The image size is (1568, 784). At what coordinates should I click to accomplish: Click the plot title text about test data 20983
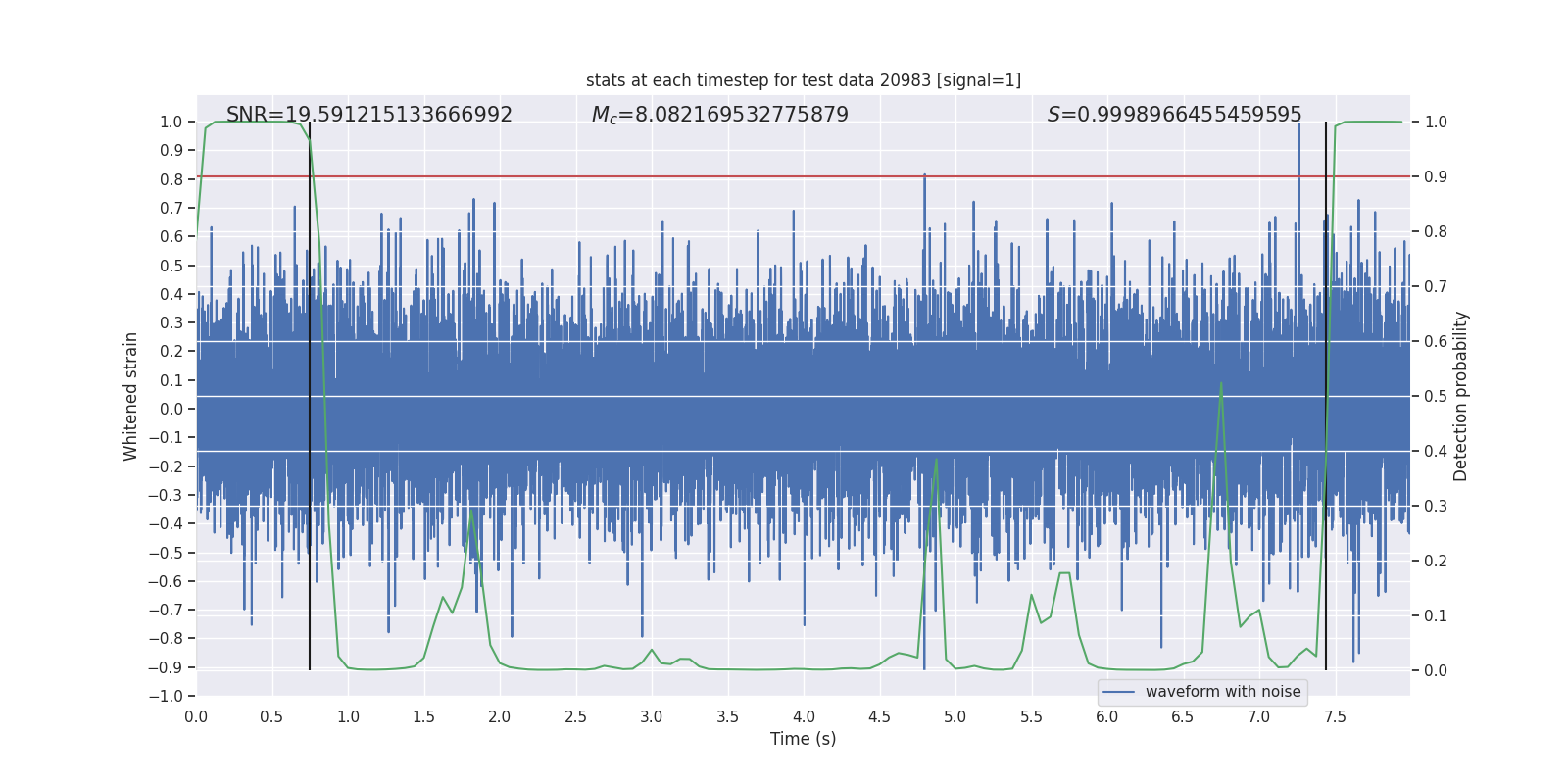804,80
